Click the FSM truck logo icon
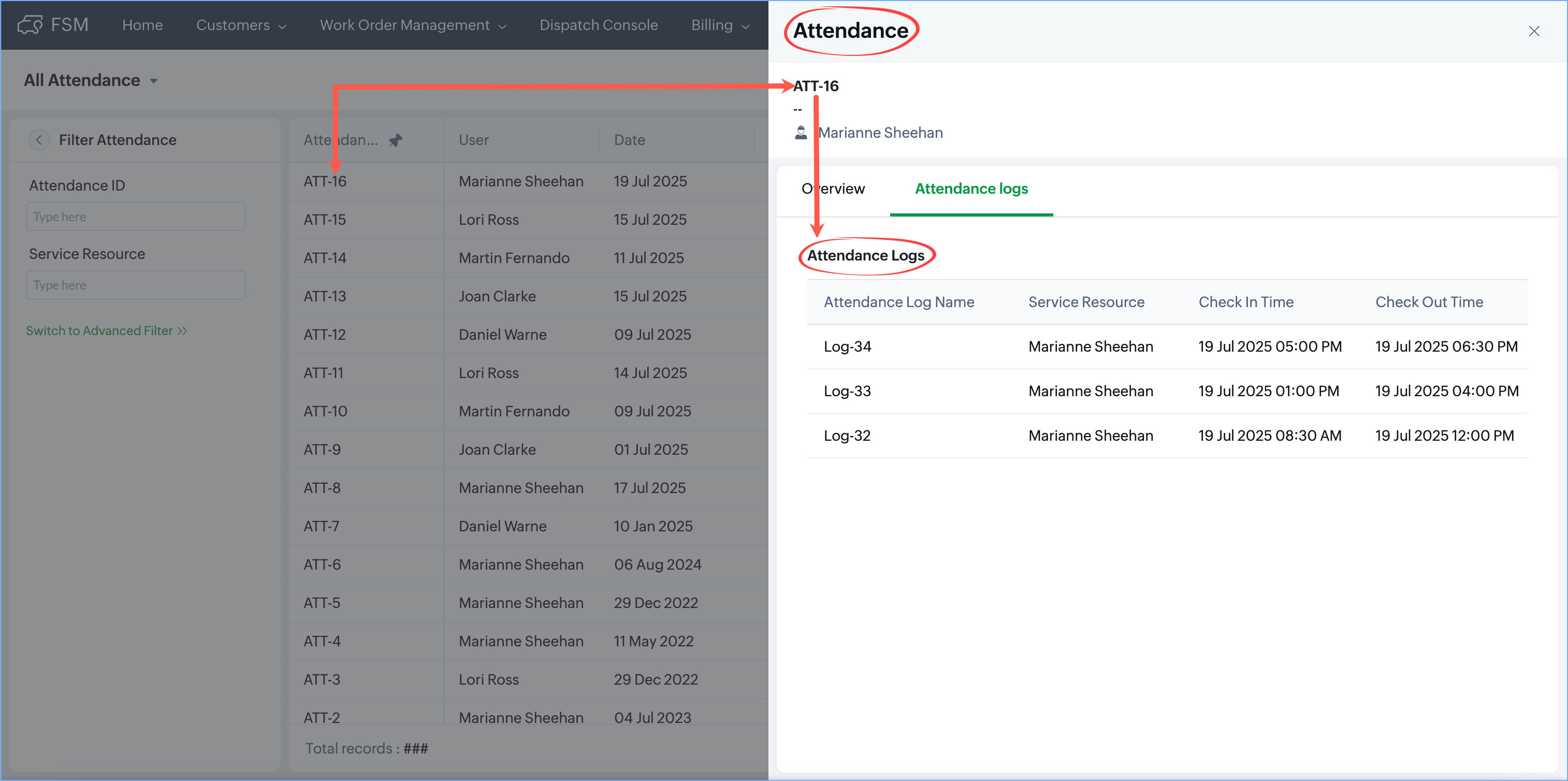This screenshot has width=1568, height=781. tap(29, 25)
